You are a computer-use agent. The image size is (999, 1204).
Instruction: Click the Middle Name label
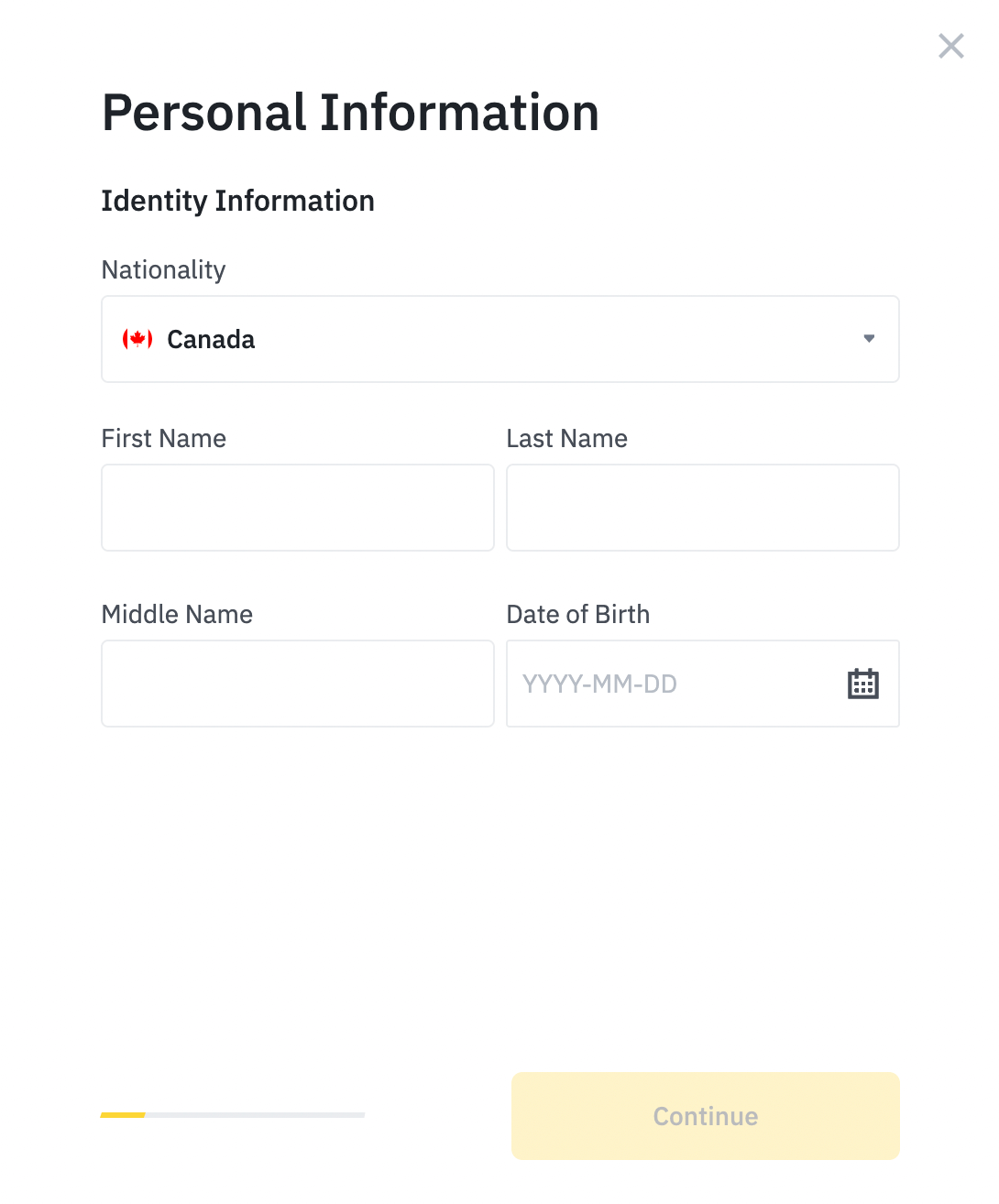click(177, 615)
